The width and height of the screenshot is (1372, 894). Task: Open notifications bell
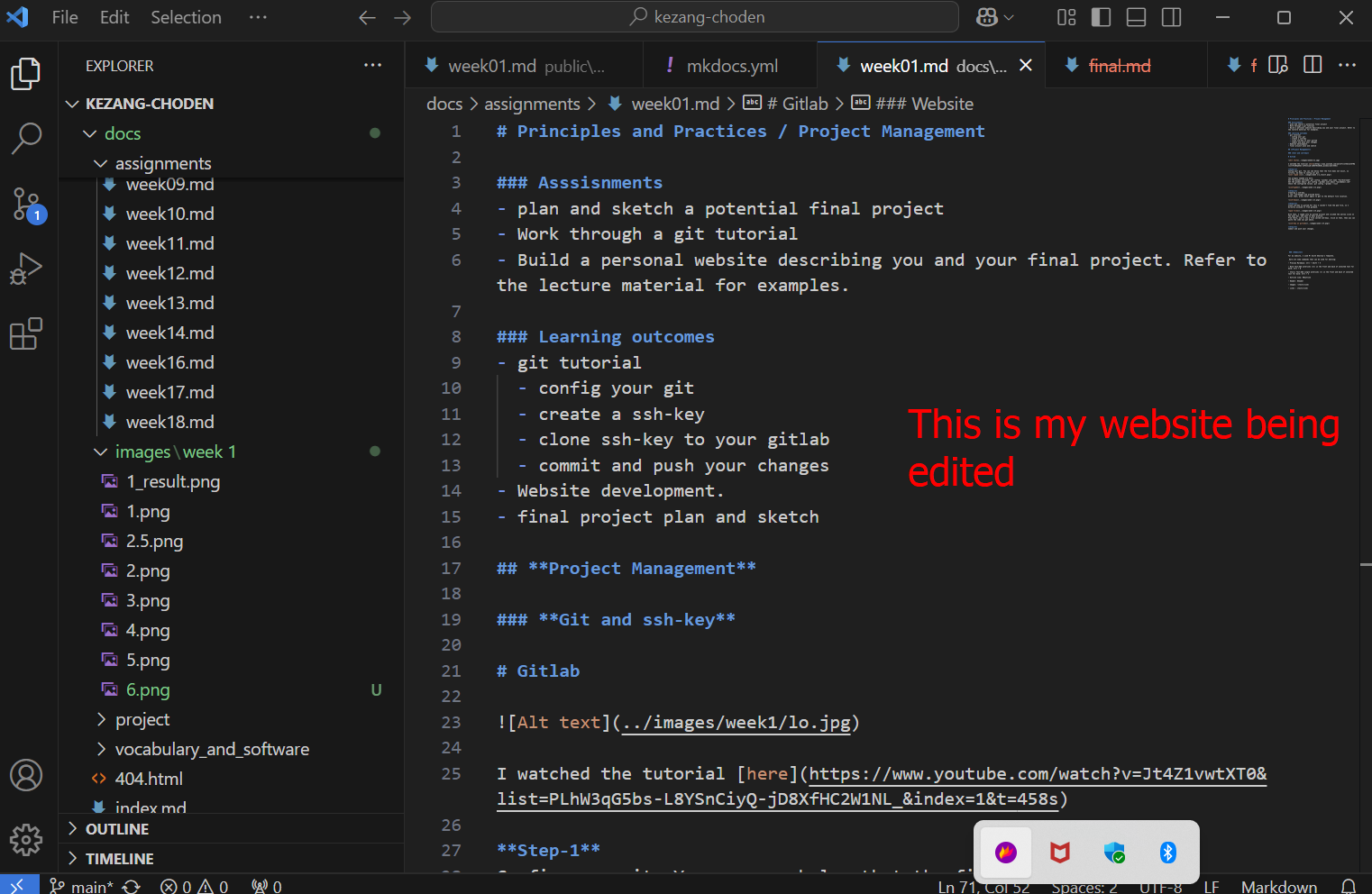click(1349, 886)
